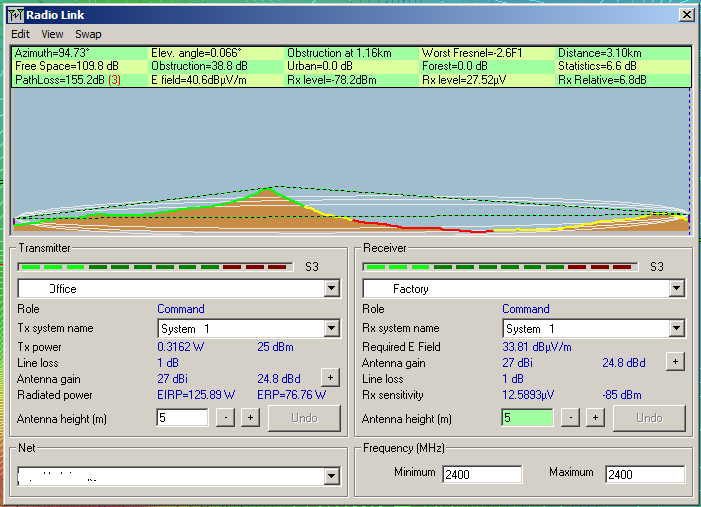Click the transmitter S3 signal meter bar
This screenshot has height=507, width=701.
click(x=157, y=267)
